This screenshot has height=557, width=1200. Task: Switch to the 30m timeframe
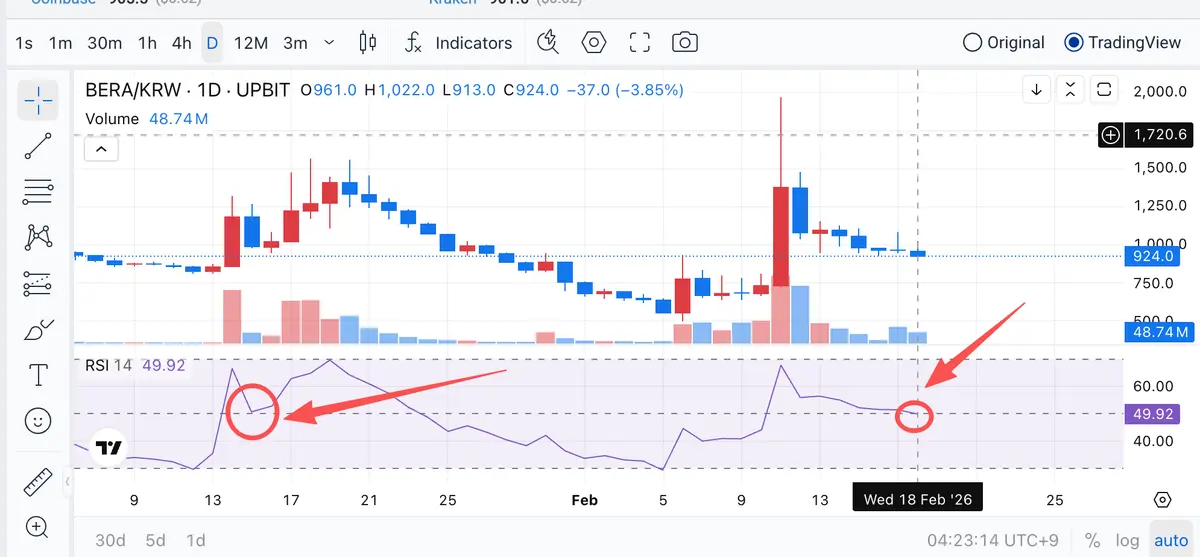coord(104,43)
